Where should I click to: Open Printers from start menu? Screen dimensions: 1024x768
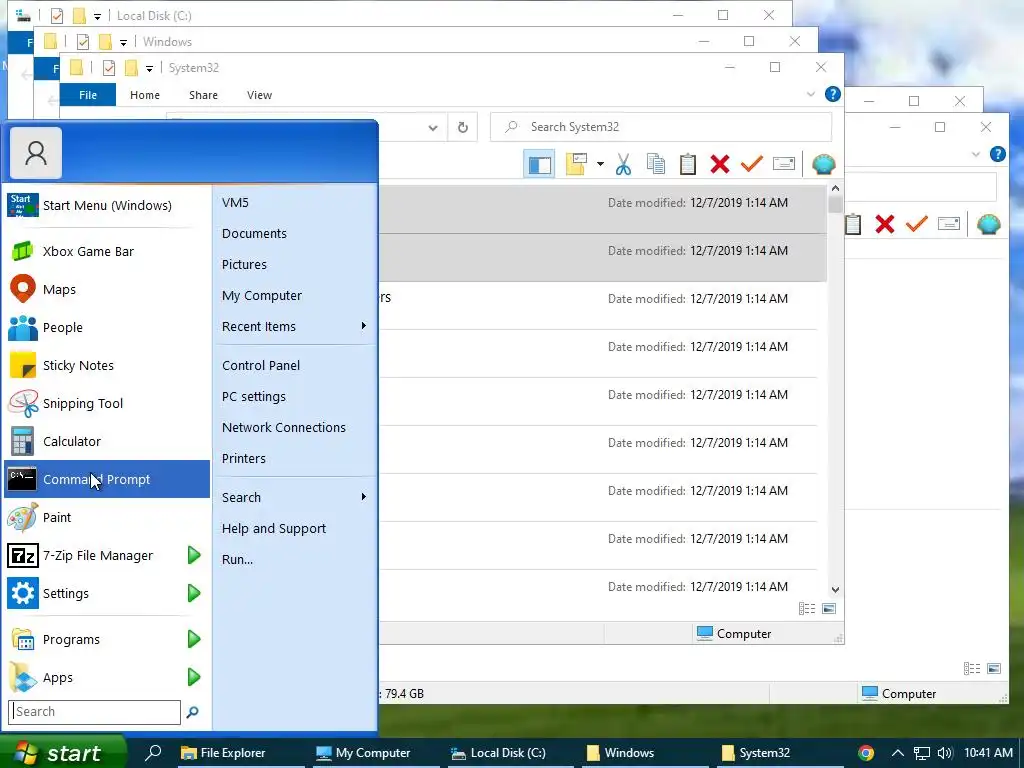pyautogui.click(x=295, y=458)
